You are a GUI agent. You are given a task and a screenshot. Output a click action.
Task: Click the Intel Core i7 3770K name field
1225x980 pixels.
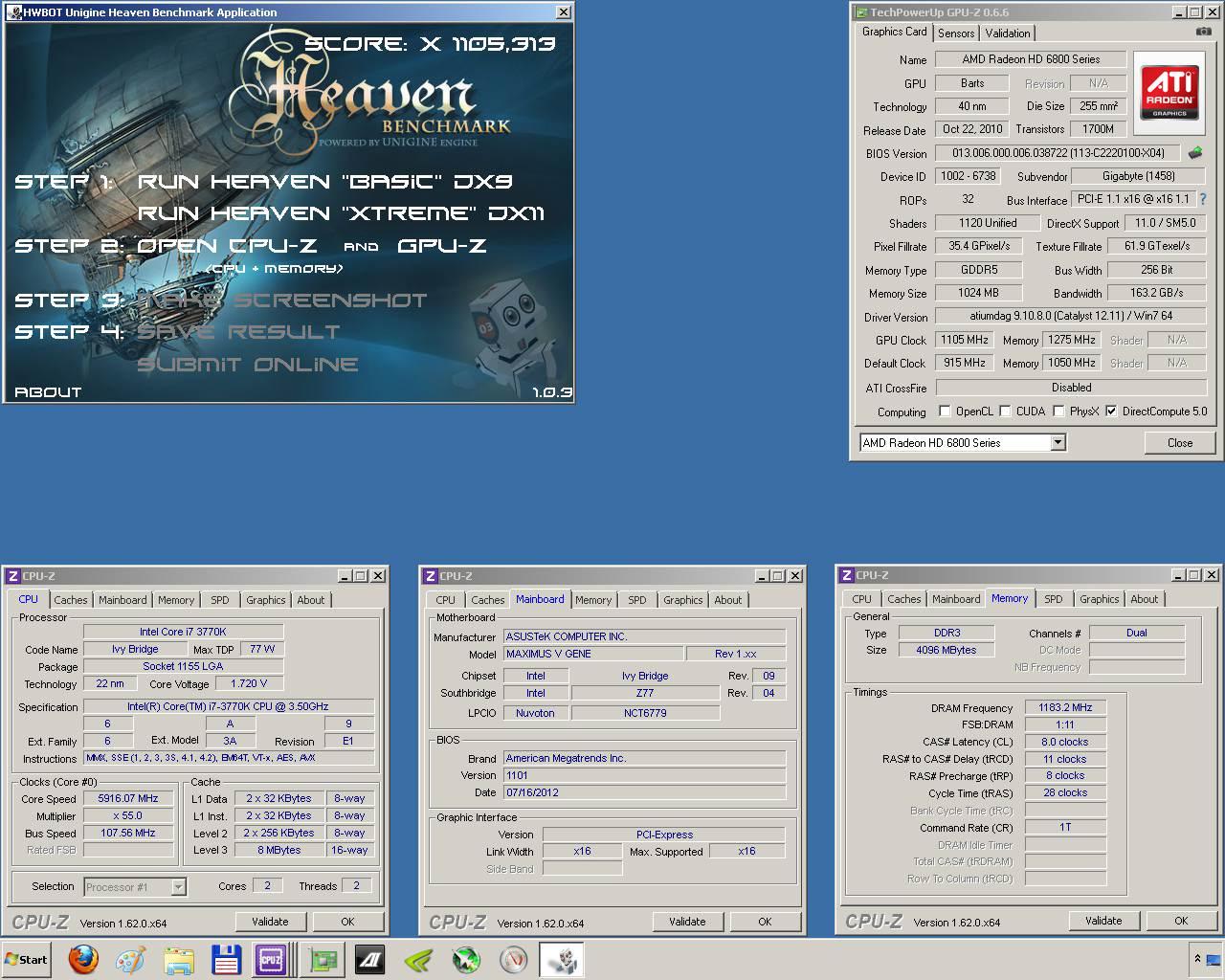tap(183, 632)
